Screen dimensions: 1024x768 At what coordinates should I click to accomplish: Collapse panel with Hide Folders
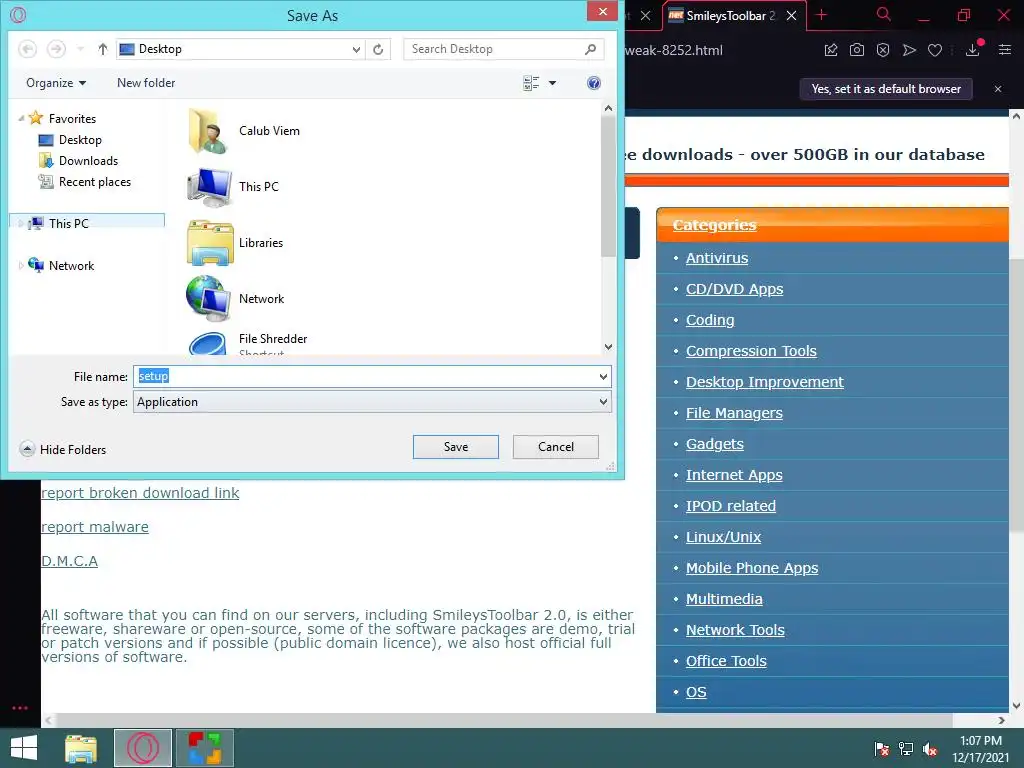pyautogui.click(x=63, y=449)
